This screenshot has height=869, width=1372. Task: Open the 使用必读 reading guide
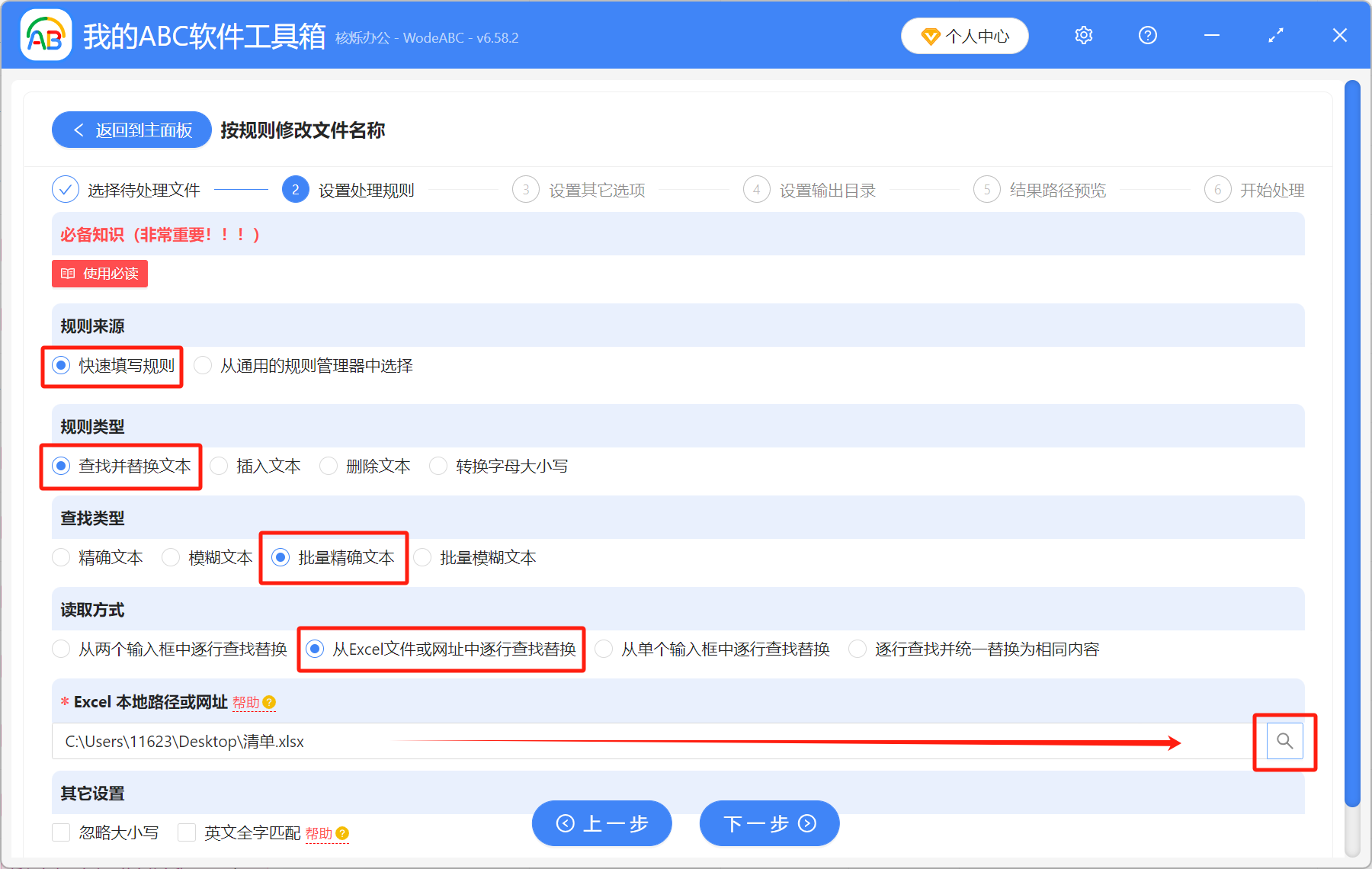point(99,274)
